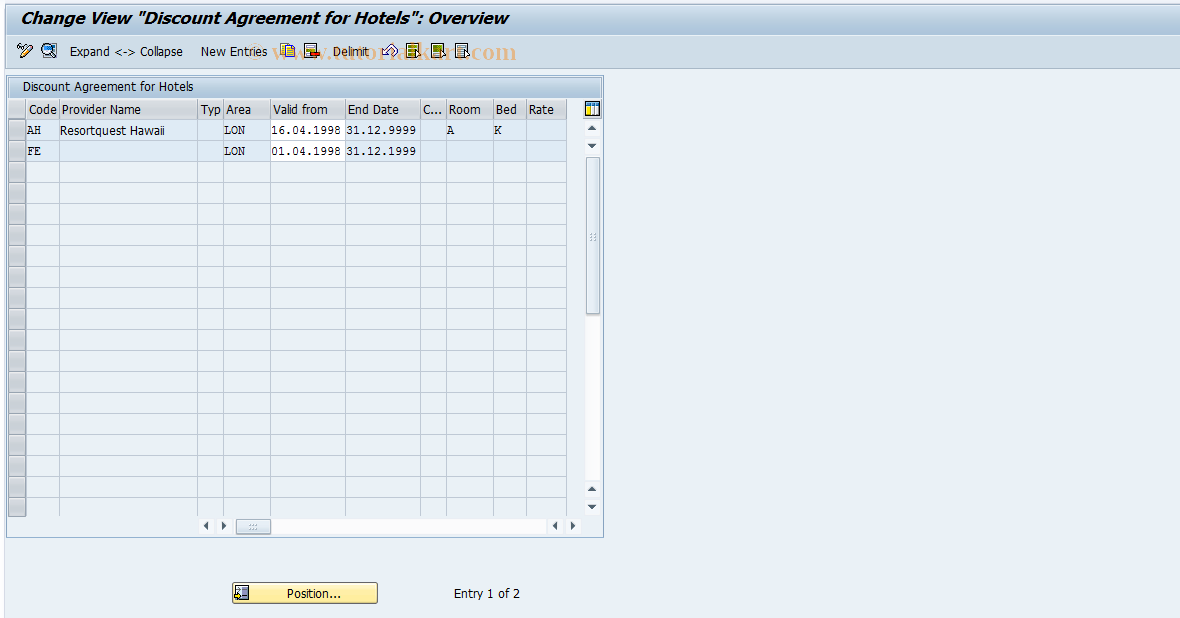Click horizontal scroll right arrow at right end
The height and width of the screenshot is (618, 1180).
[573, 526]
